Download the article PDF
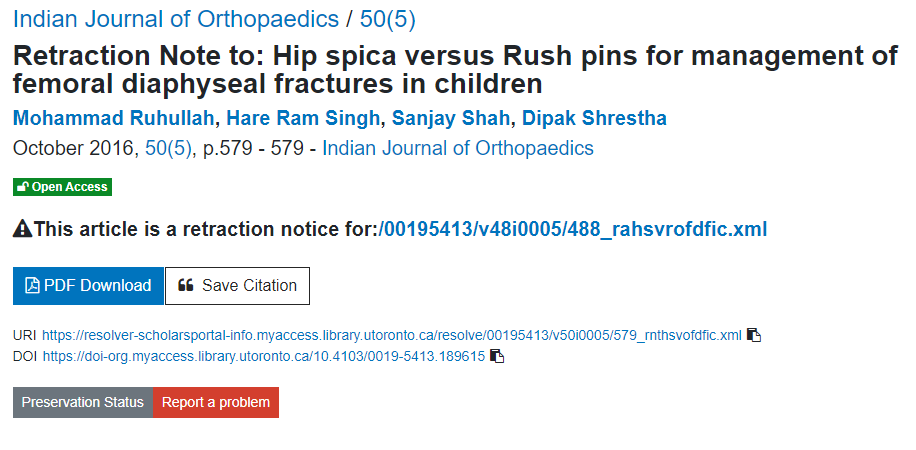 pyautogui.click(x=88, y=286)
